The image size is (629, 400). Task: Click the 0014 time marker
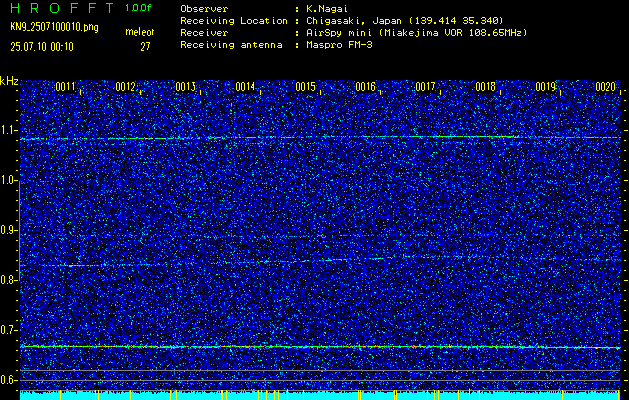coord(246,87)
